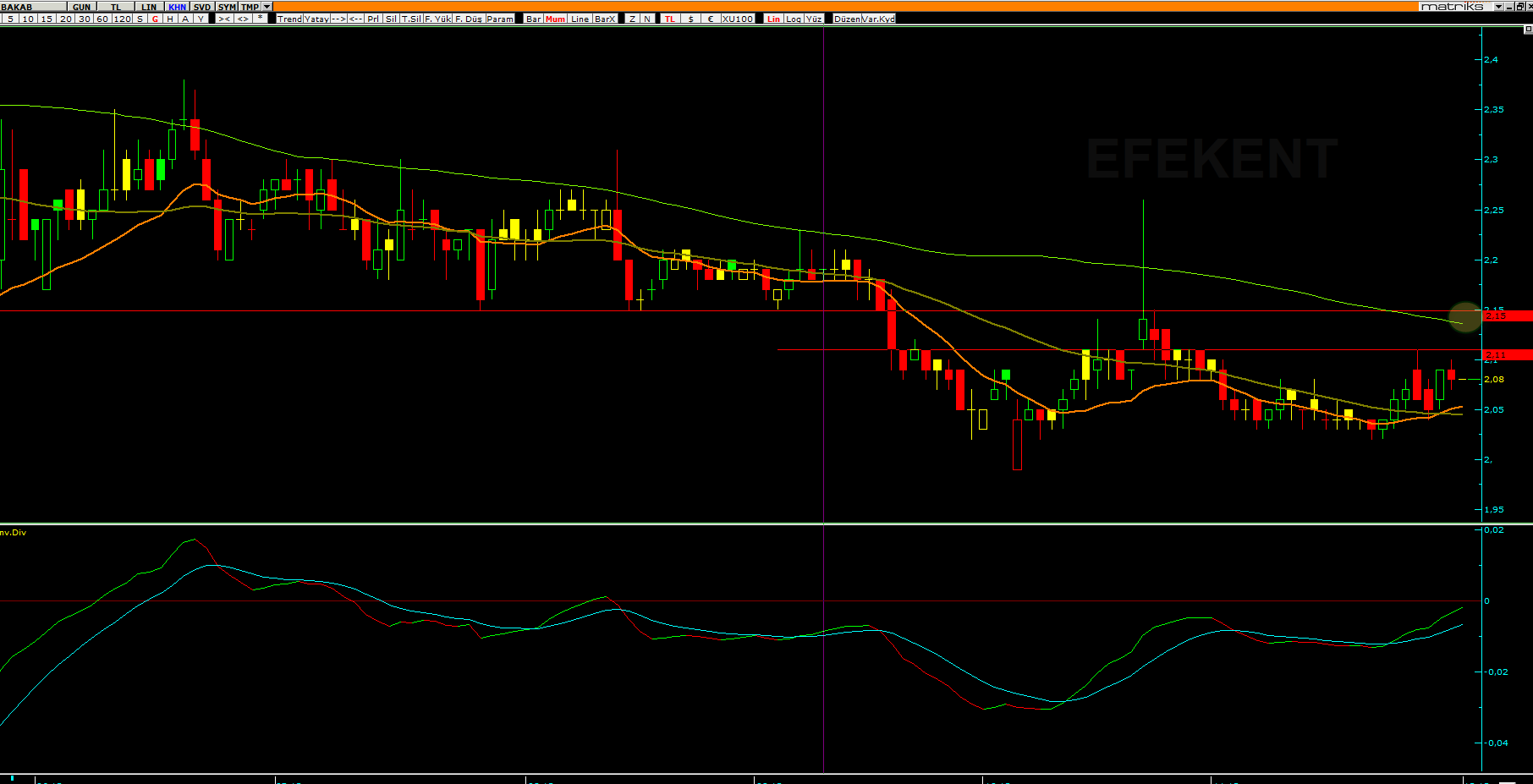Click the red 2,15 price level marker
Viewport: 1533px width, 784px height.
pos(1507,315)
